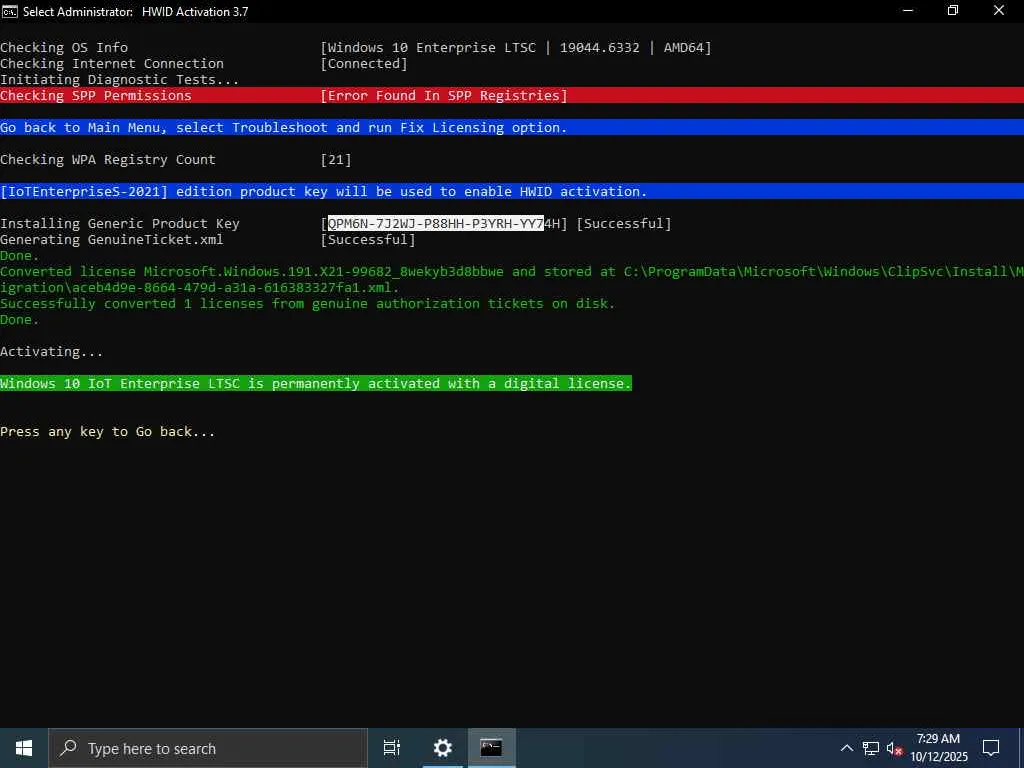Click the 'Converted license Microsoft.Windows.191' line

512,271
